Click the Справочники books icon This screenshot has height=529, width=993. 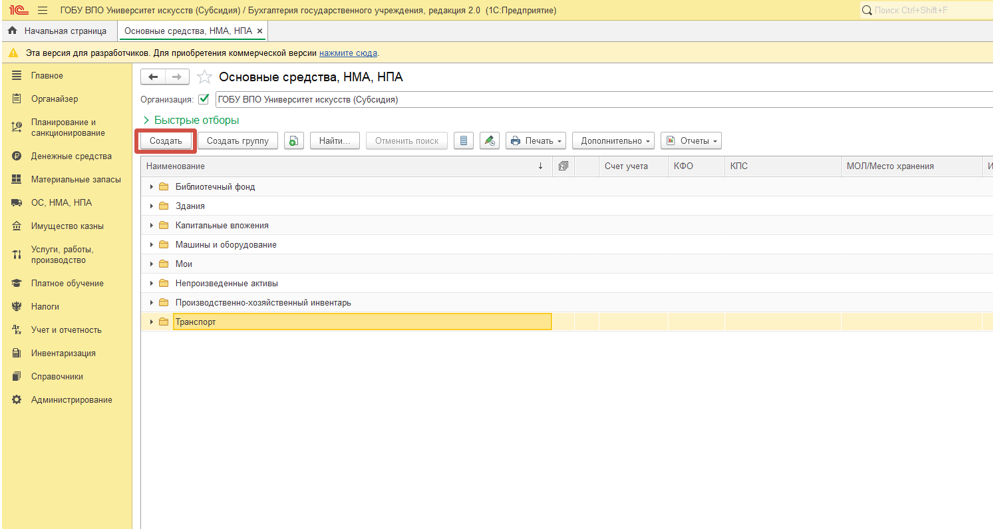[16, 376]
